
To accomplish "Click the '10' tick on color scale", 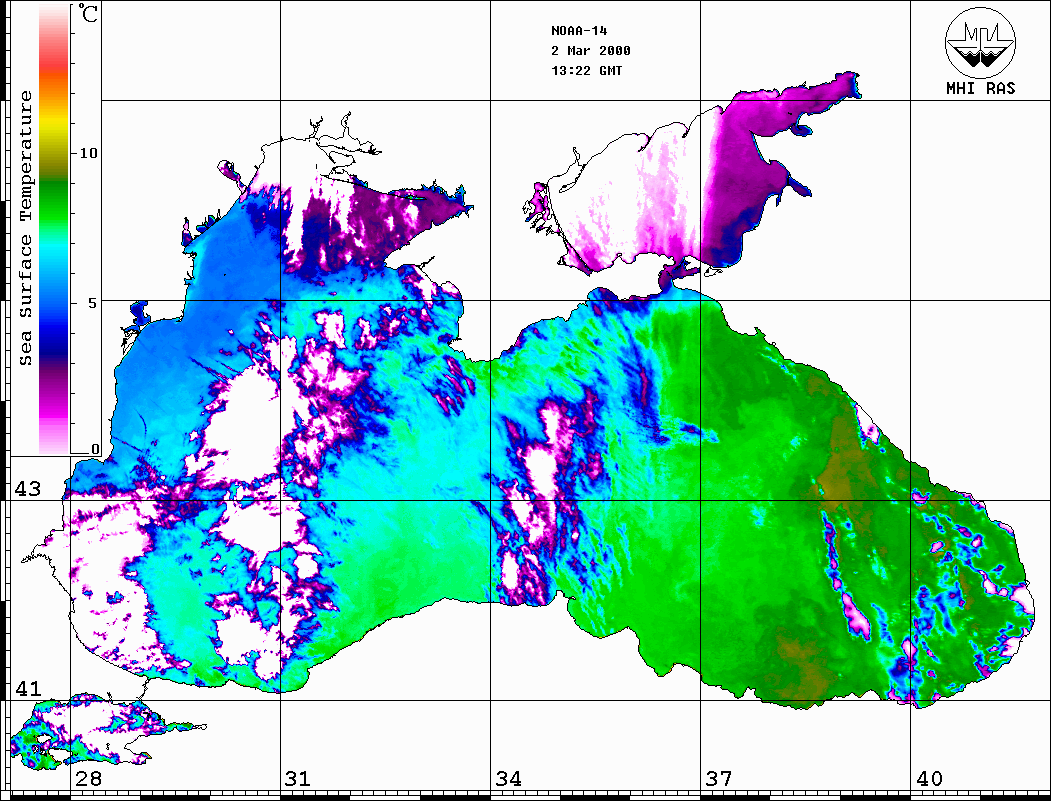I will (x=88, y=153).
